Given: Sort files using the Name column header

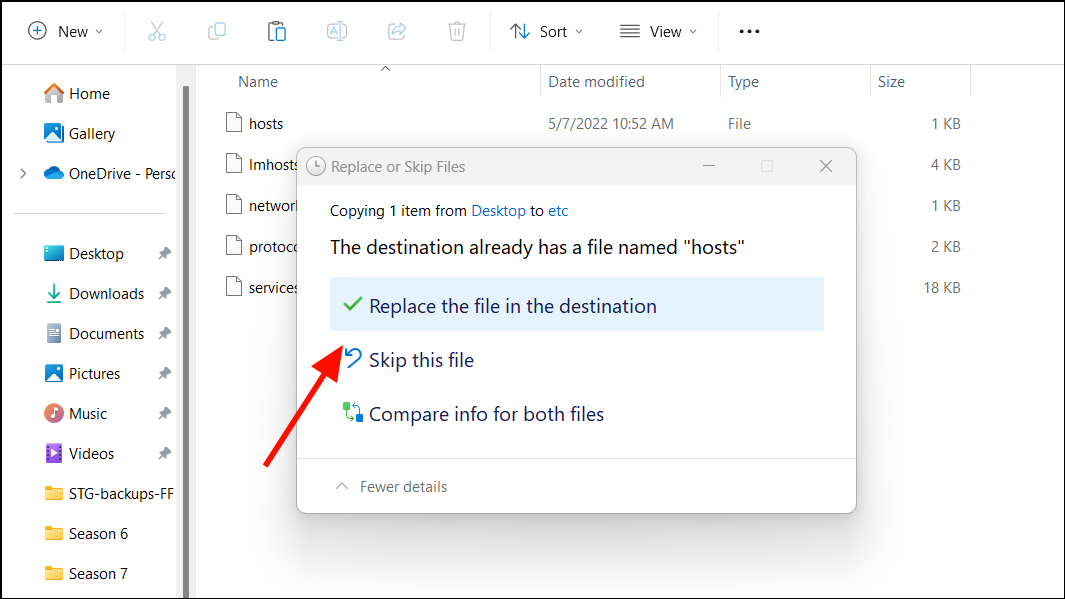Looking at the screenshot, I should click(x=257, y=81).
